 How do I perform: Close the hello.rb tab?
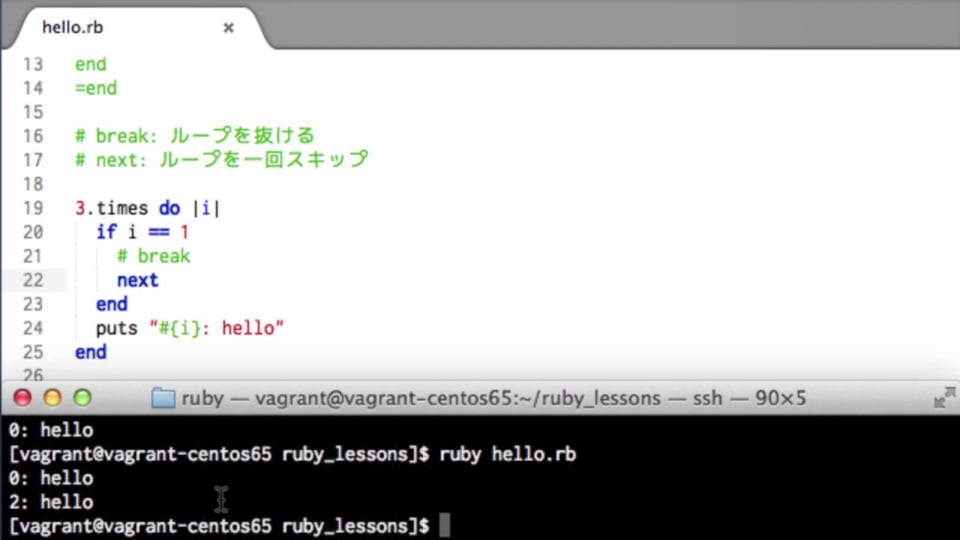click(228, 28)
